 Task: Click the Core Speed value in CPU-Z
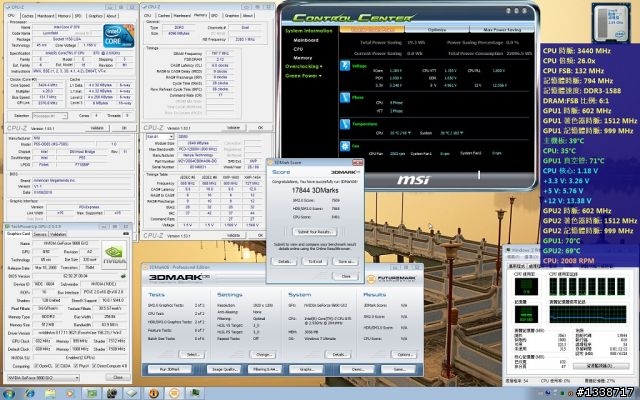[48, 85]
